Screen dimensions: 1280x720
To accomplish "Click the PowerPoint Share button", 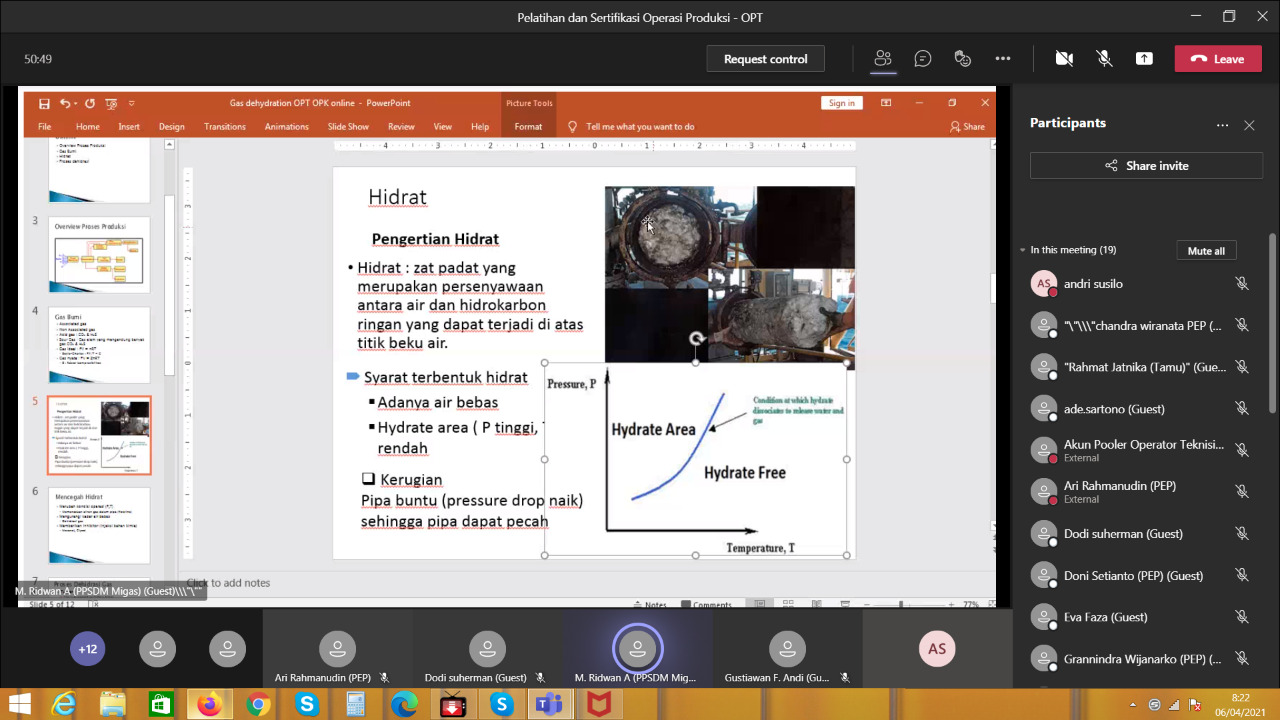I will [x=968, y=127].
